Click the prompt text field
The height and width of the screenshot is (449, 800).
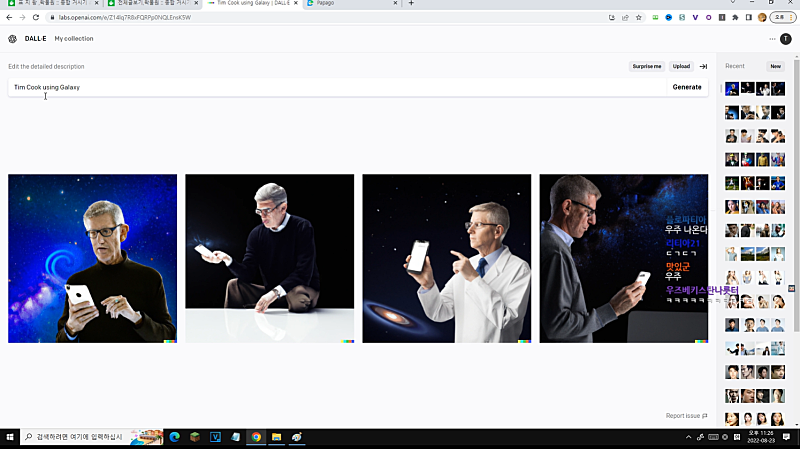335,87
